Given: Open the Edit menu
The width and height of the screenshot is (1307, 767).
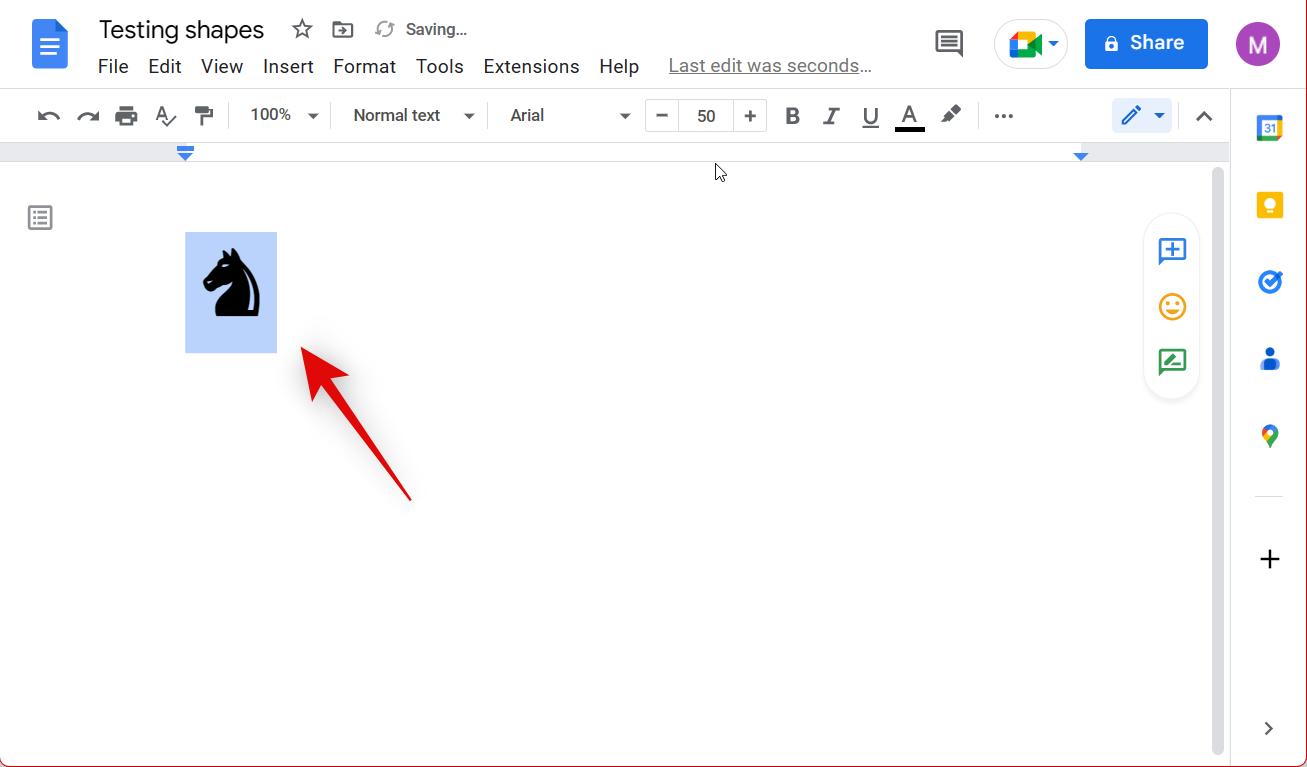Looking at the screenshot, I should click(165, 66).
